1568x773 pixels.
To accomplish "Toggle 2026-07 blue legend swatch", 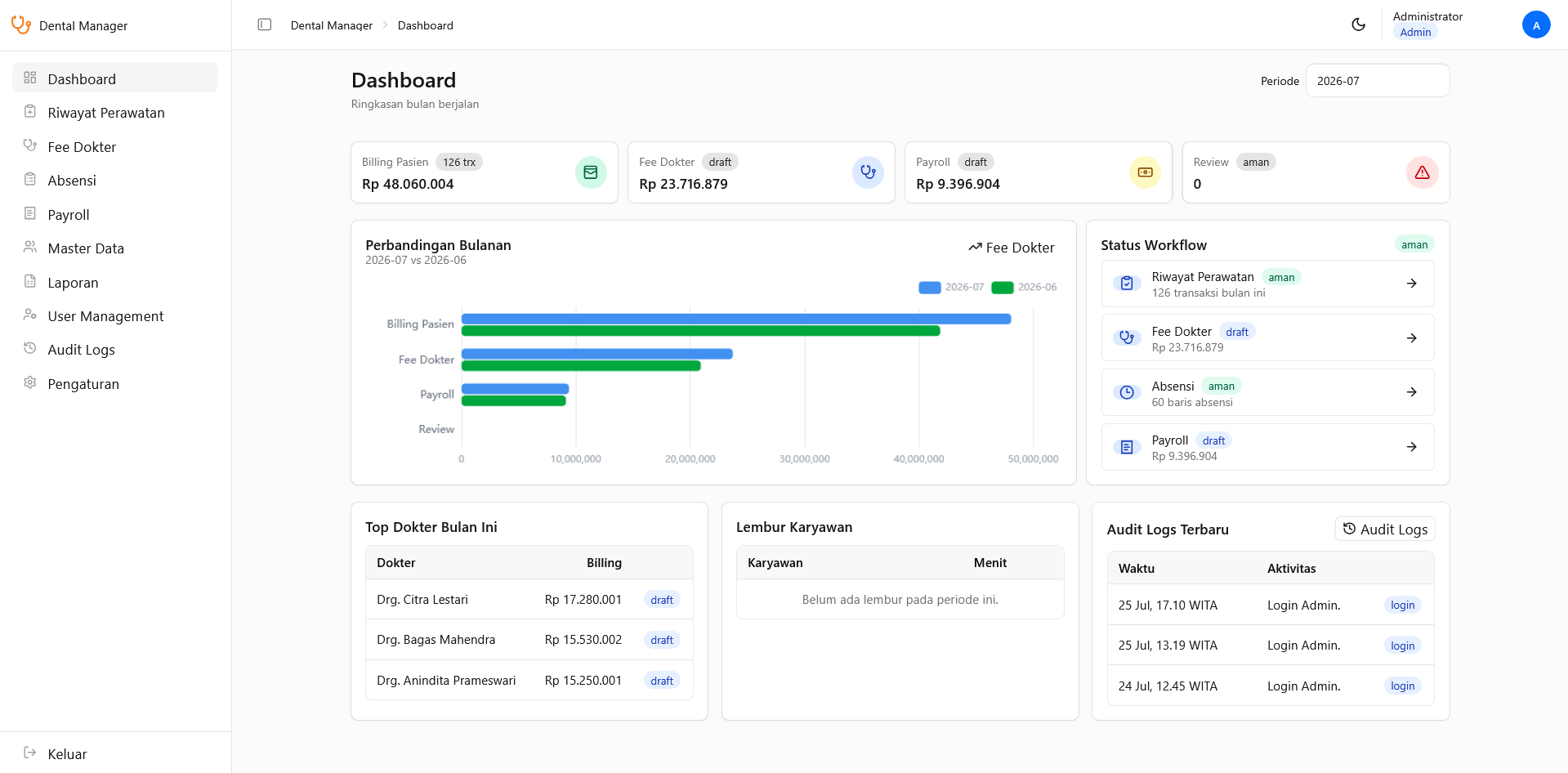I will tap(930, 287).
